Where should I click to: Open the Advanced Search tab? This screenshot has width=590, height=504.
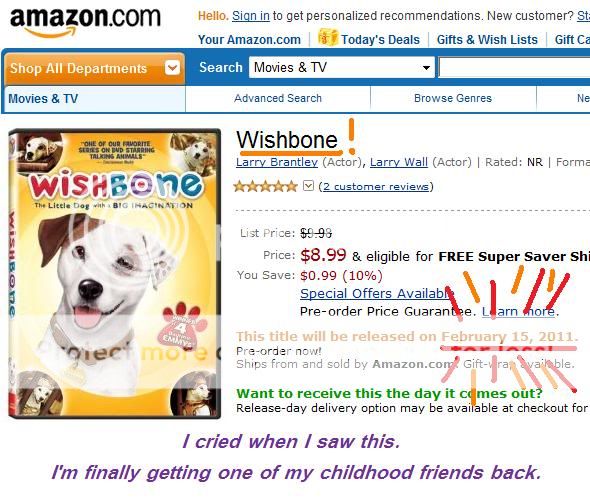click(278, 98)
